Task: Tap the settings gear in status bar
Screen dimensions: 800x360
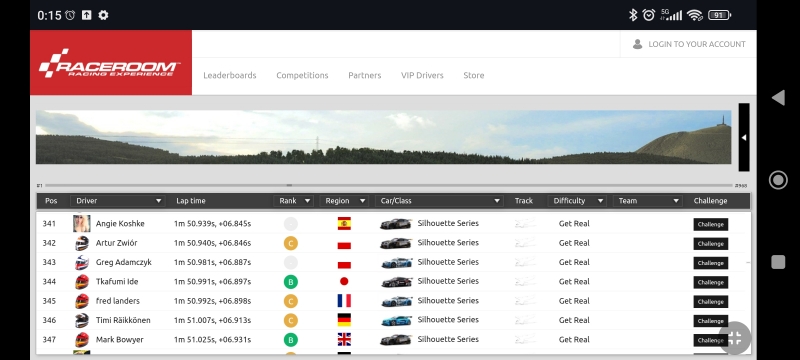Action: (x=103, y=15)
